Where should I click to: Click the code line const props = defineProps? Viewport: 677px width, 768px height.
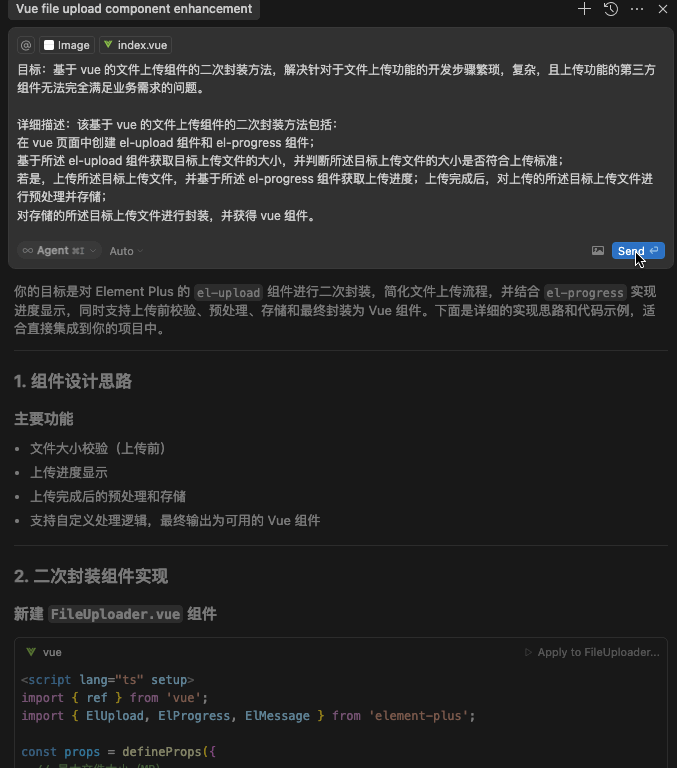coord(119,751)
